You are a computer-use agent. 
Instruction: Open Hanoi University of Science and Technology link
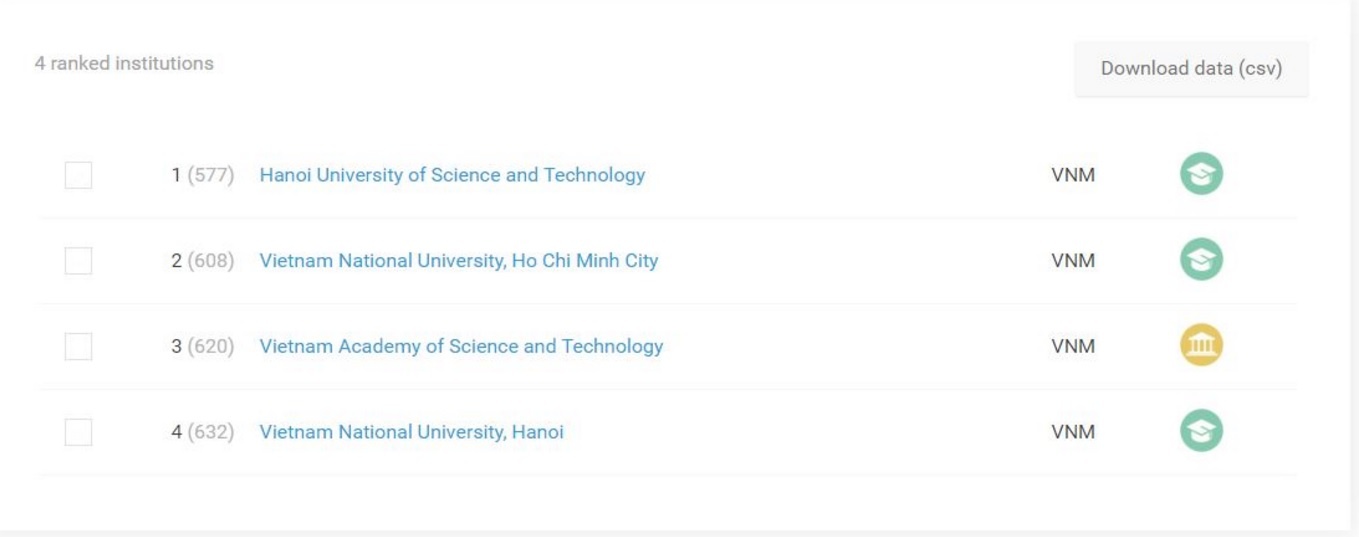pos(452,175)
